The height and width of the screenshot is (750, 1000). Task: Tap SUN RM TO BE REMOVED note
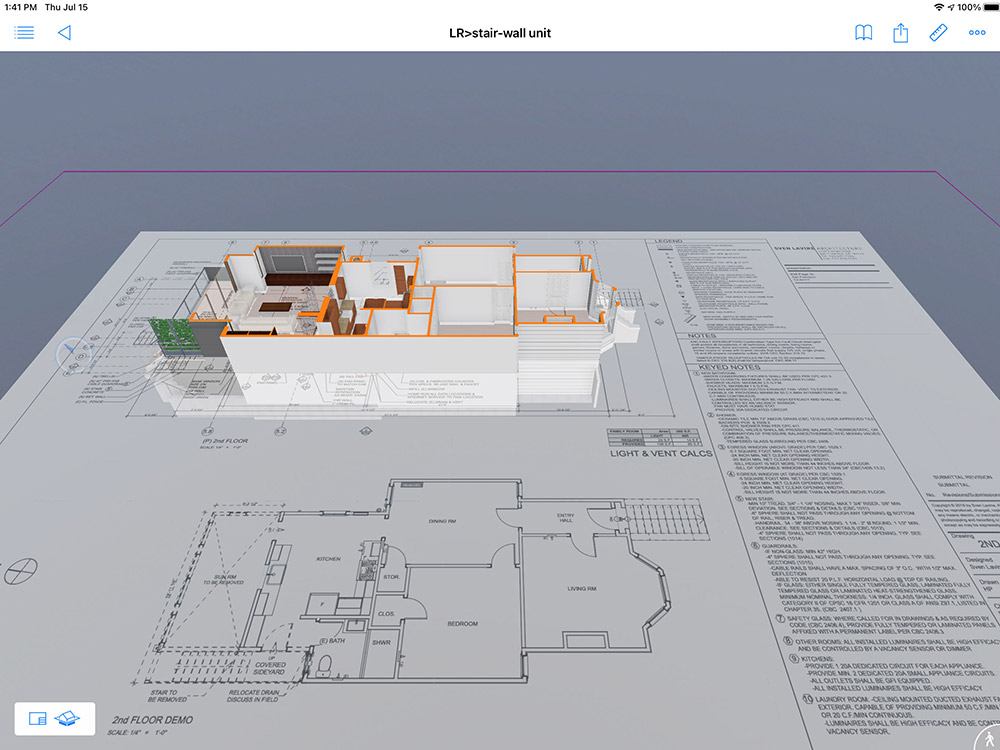pyautogui.click(x=223, y=580)
